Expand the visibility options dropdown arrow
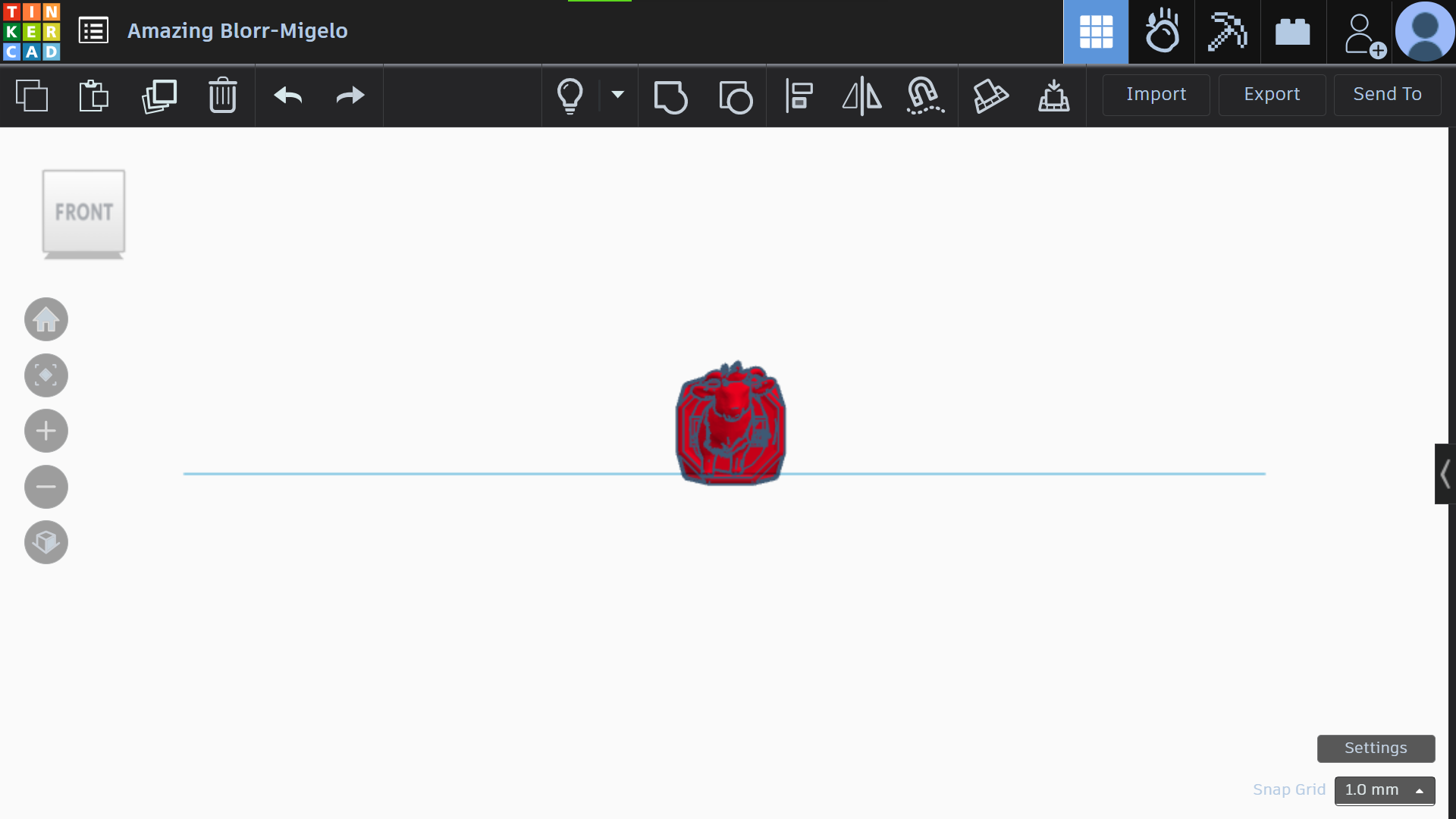 click(x=618, y=95)
